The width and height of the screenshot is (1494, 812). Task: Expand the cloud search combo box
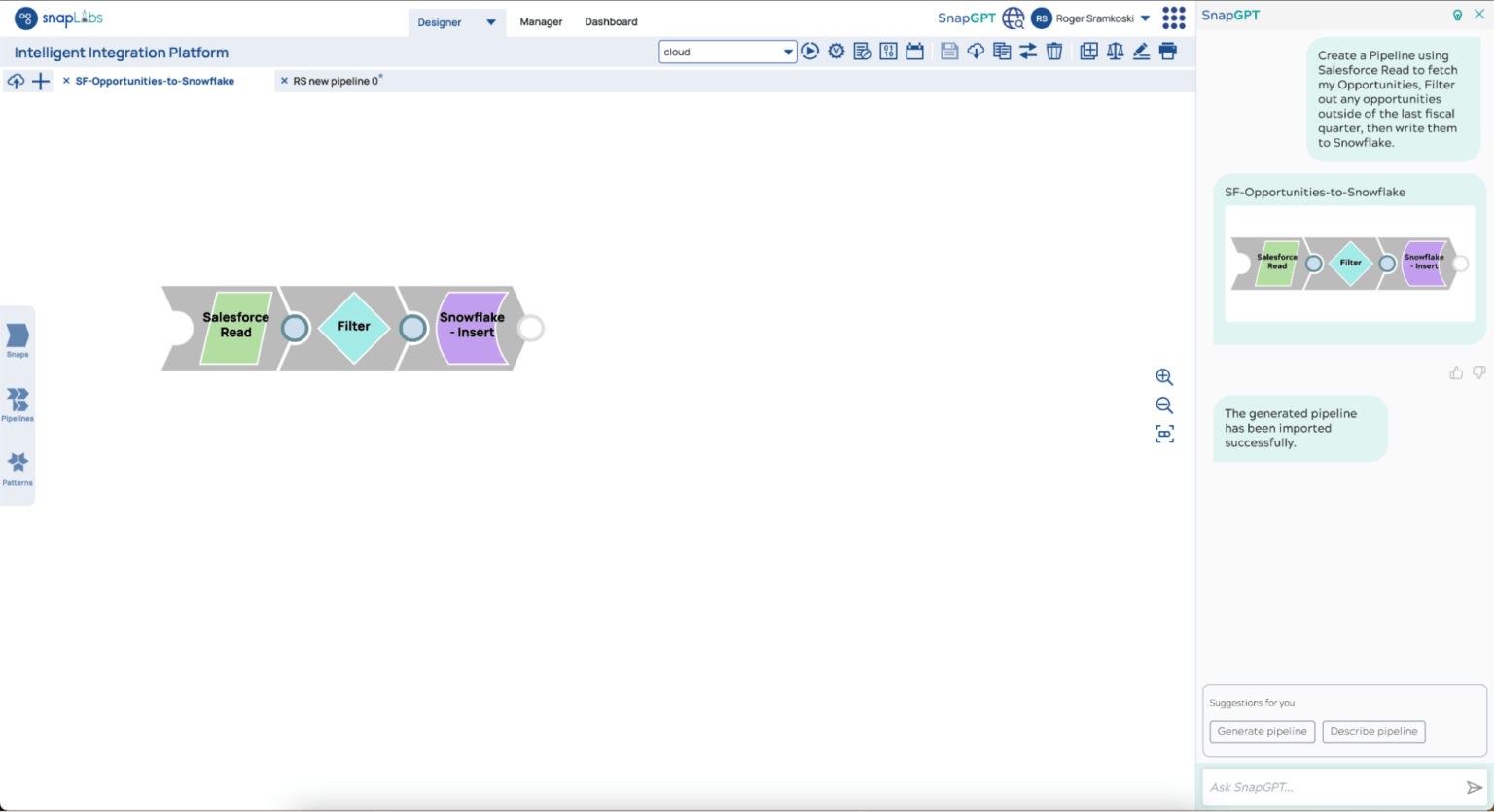pos(786,51)
